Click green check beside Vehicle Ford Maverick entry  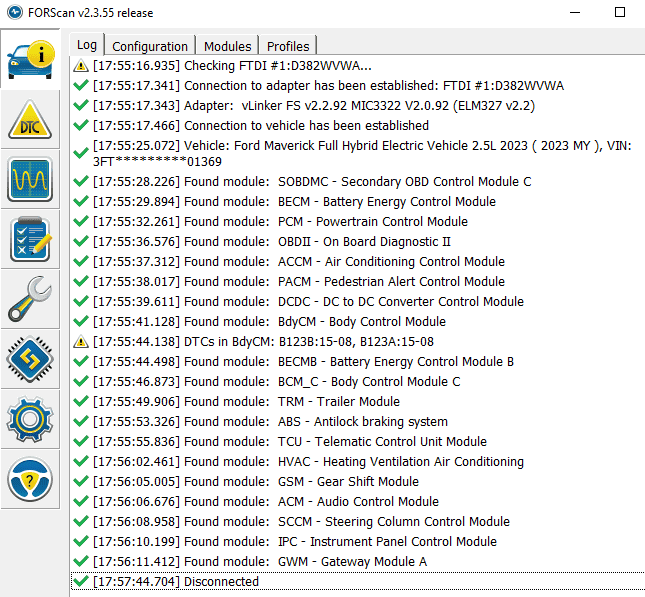click(x=81, y=153)
